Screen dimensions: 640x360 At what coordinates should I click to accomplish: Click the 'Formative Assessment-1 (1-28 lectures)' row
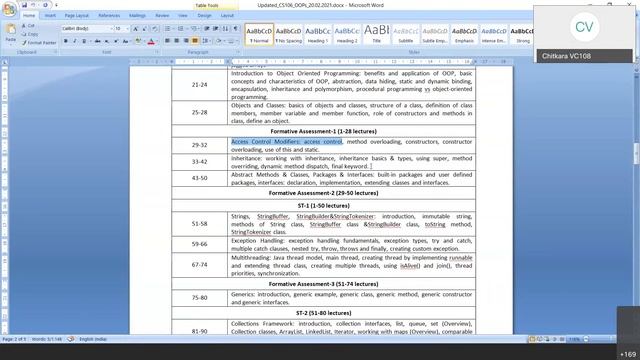pos(323,131)
